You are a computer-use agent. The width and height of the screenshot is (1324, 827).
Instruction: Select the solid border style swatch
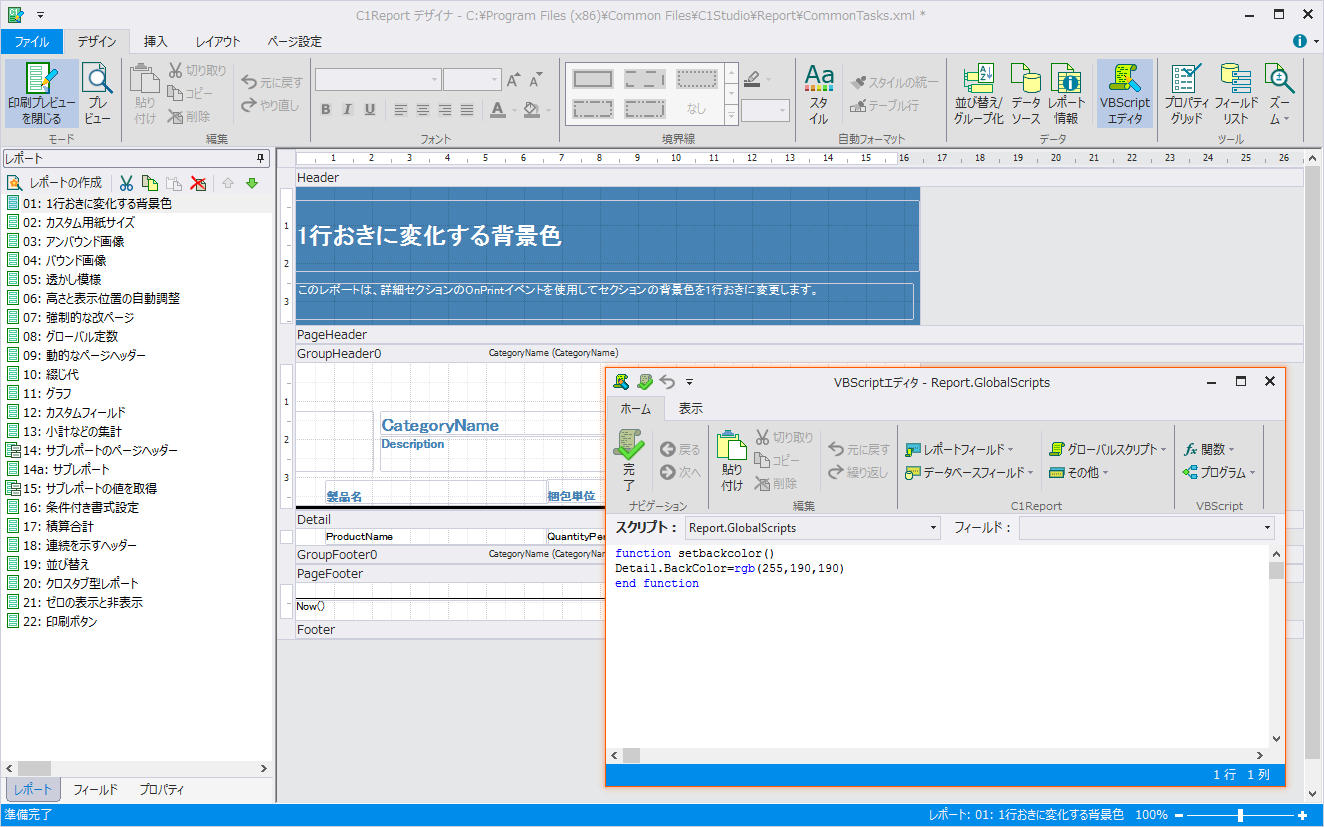(593, 79)
